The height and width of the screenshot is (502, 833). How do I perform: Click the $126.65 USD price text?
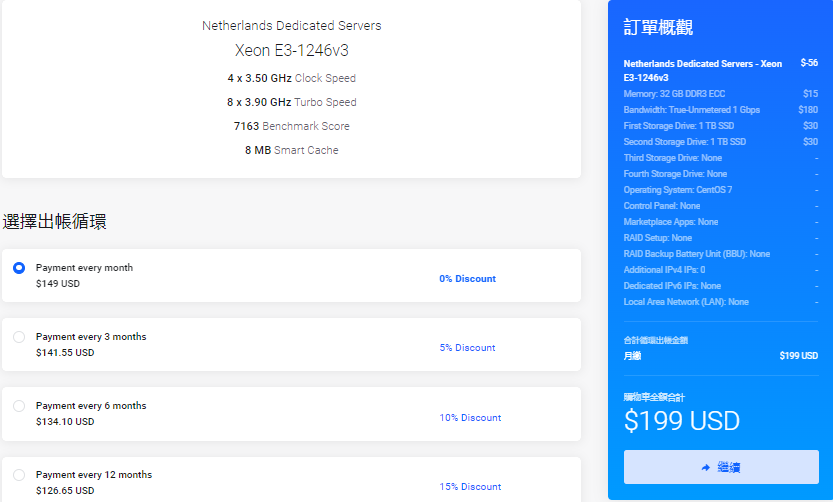coord(65,491)
